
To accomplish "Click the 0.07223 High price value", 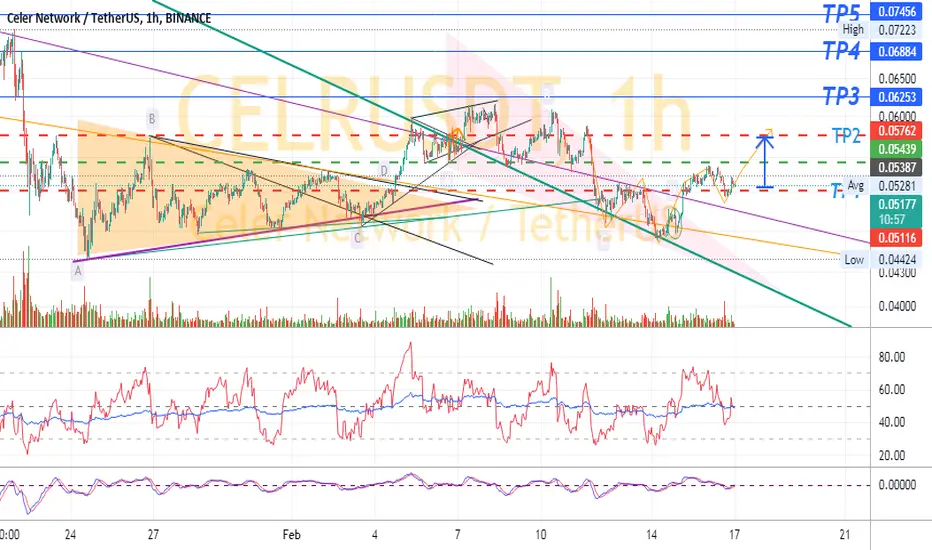I will click(x=897, y=29).
